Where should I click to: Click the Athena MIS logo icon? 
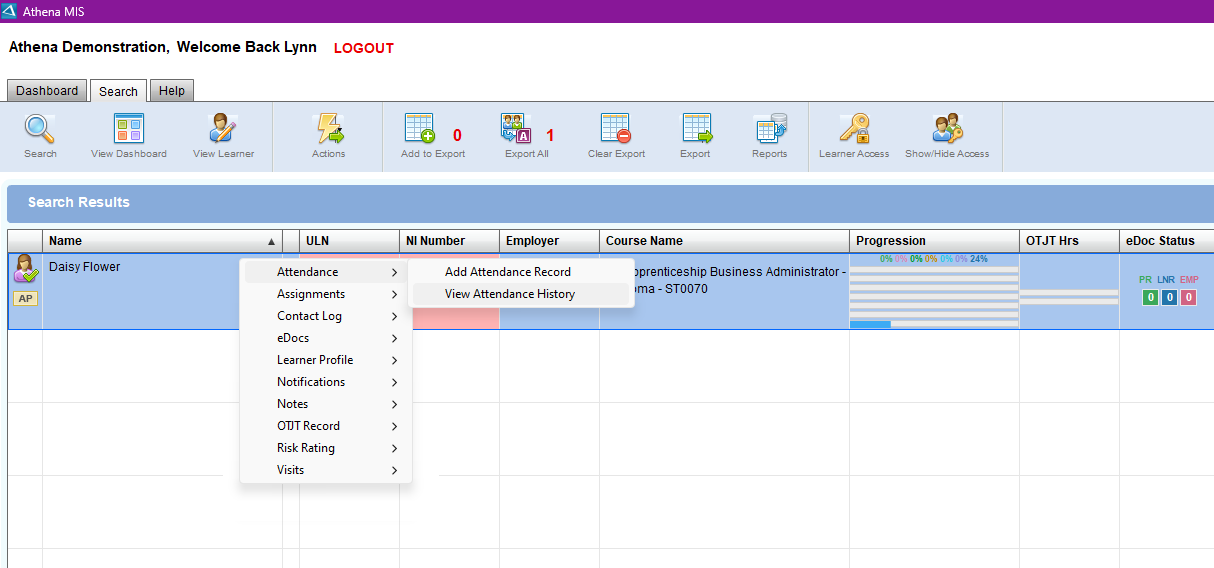(x=10, y=11)
